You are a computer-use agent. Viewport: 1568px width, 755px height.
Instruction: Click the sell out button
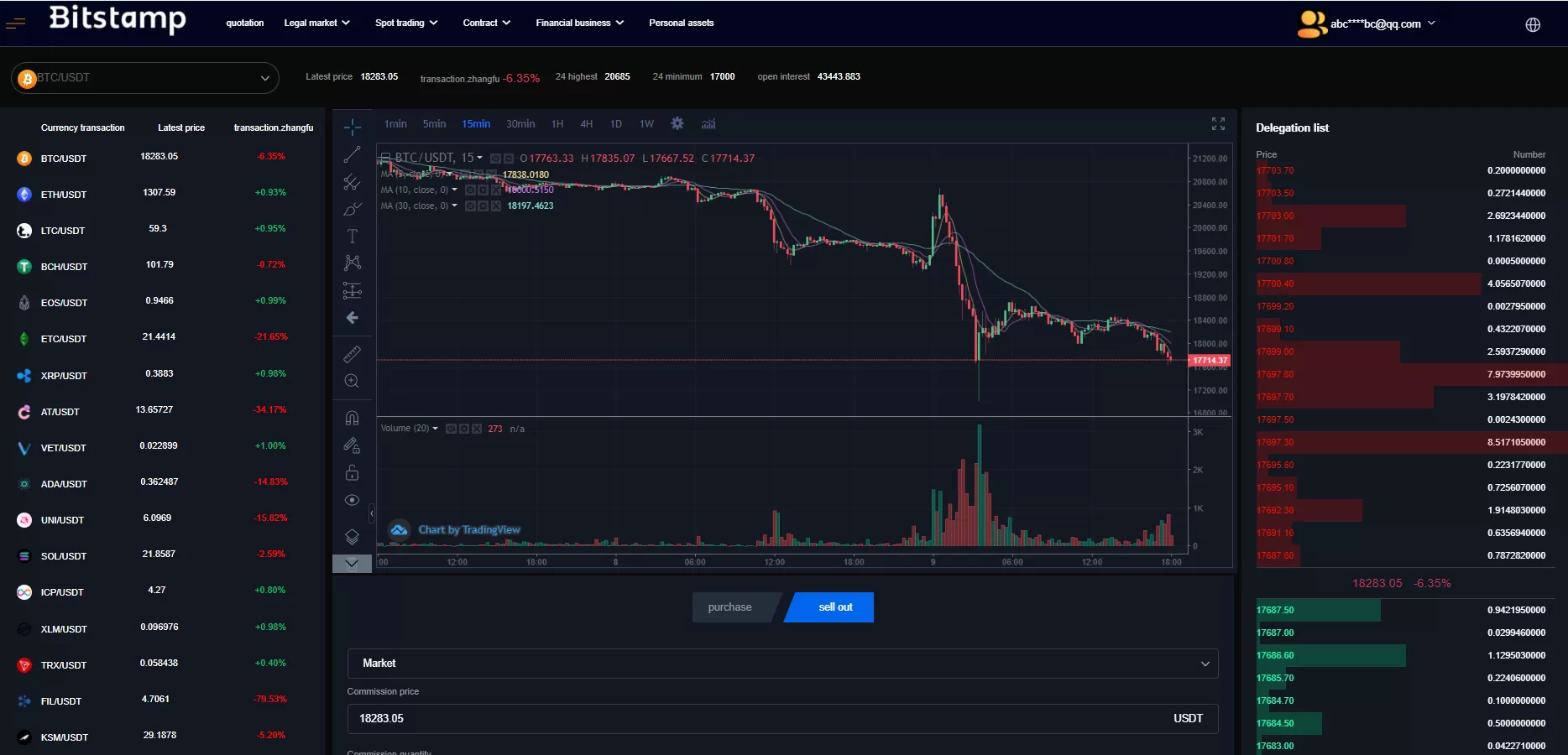tap(835, 607)
